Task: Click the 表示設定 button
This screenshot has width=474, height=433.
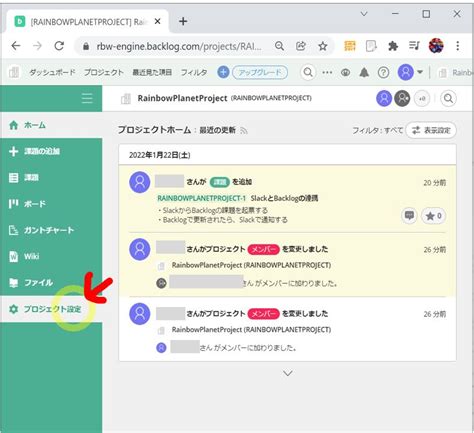Action: tap(431, 130)
